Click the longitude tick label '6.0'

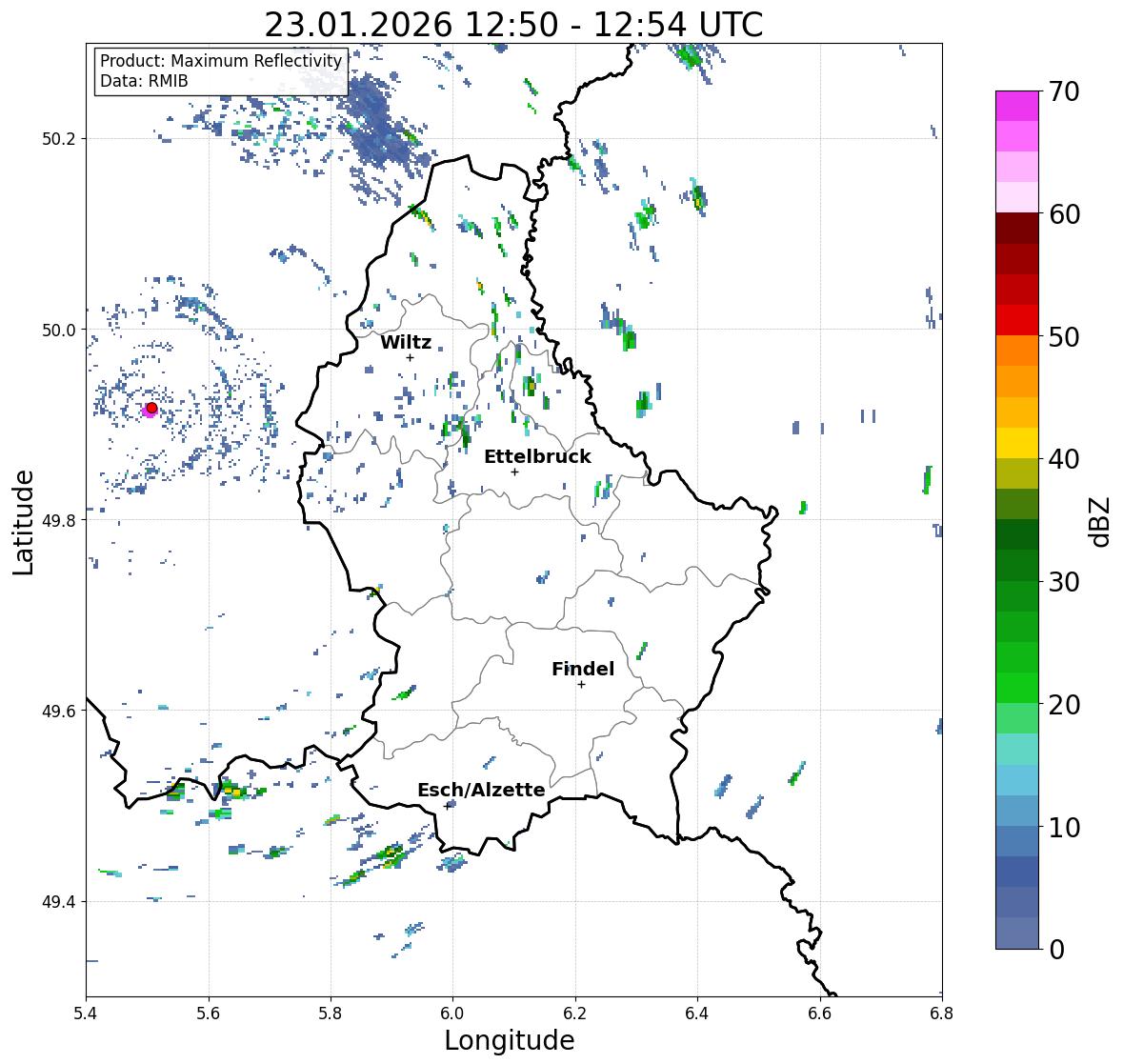point(452,1014)
